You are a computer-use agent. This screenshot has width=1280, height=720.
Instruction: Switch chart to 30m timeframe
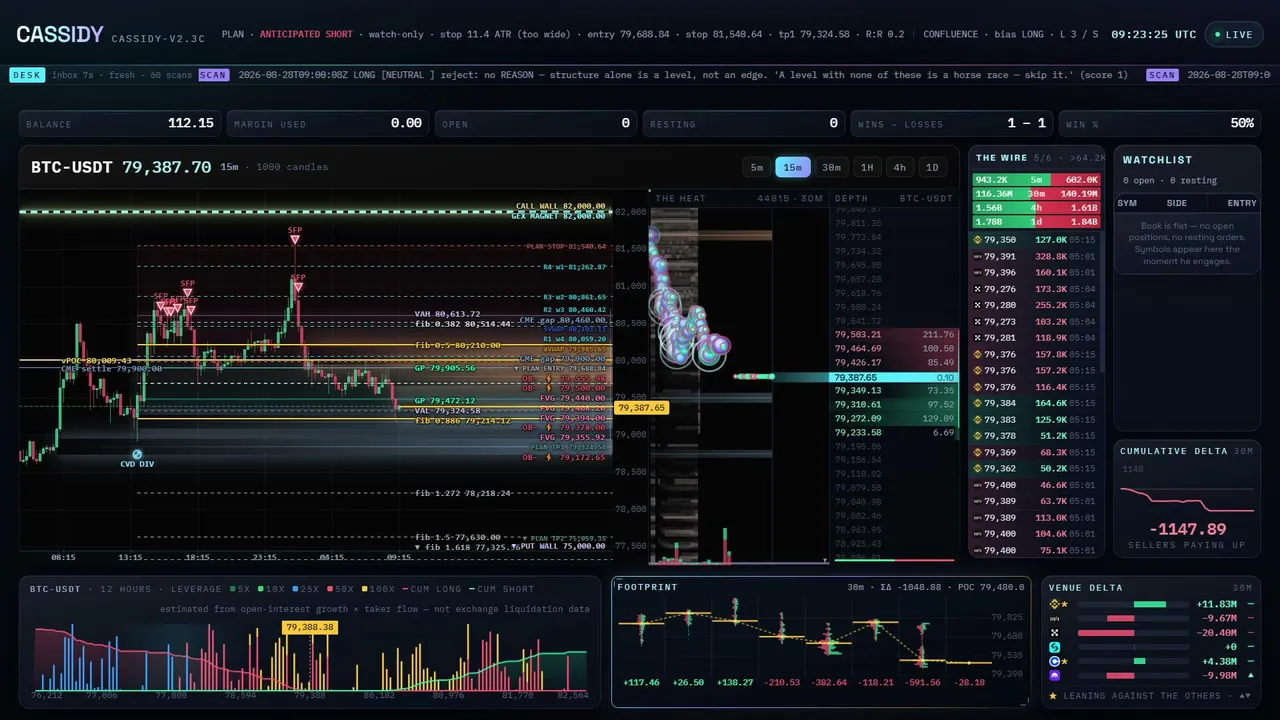(831, 167)
